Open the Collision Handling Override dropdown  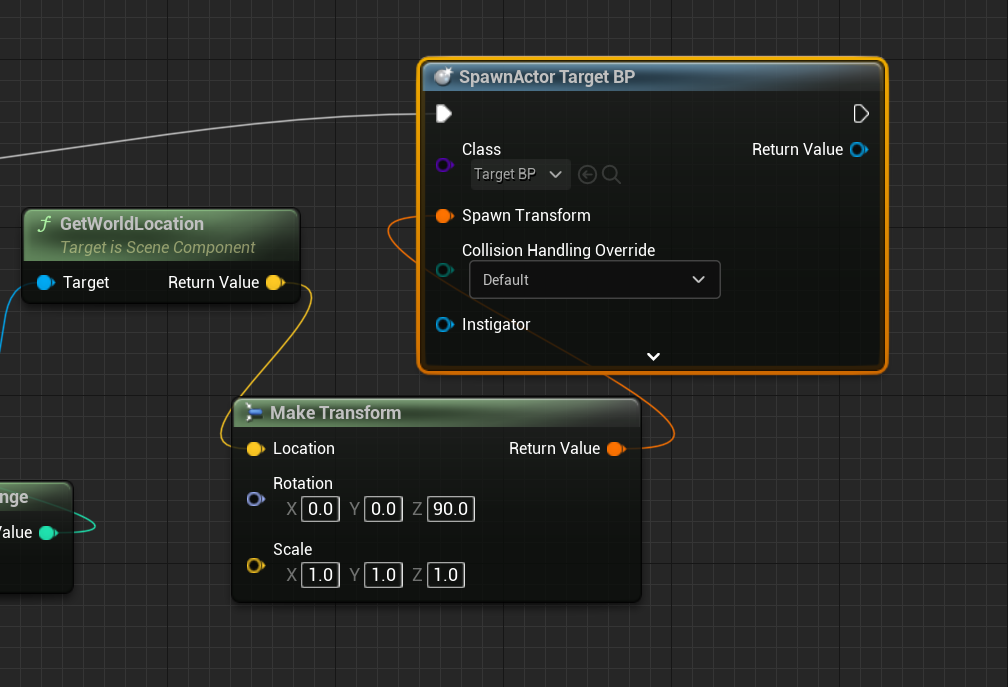click(x=594, y=280)
